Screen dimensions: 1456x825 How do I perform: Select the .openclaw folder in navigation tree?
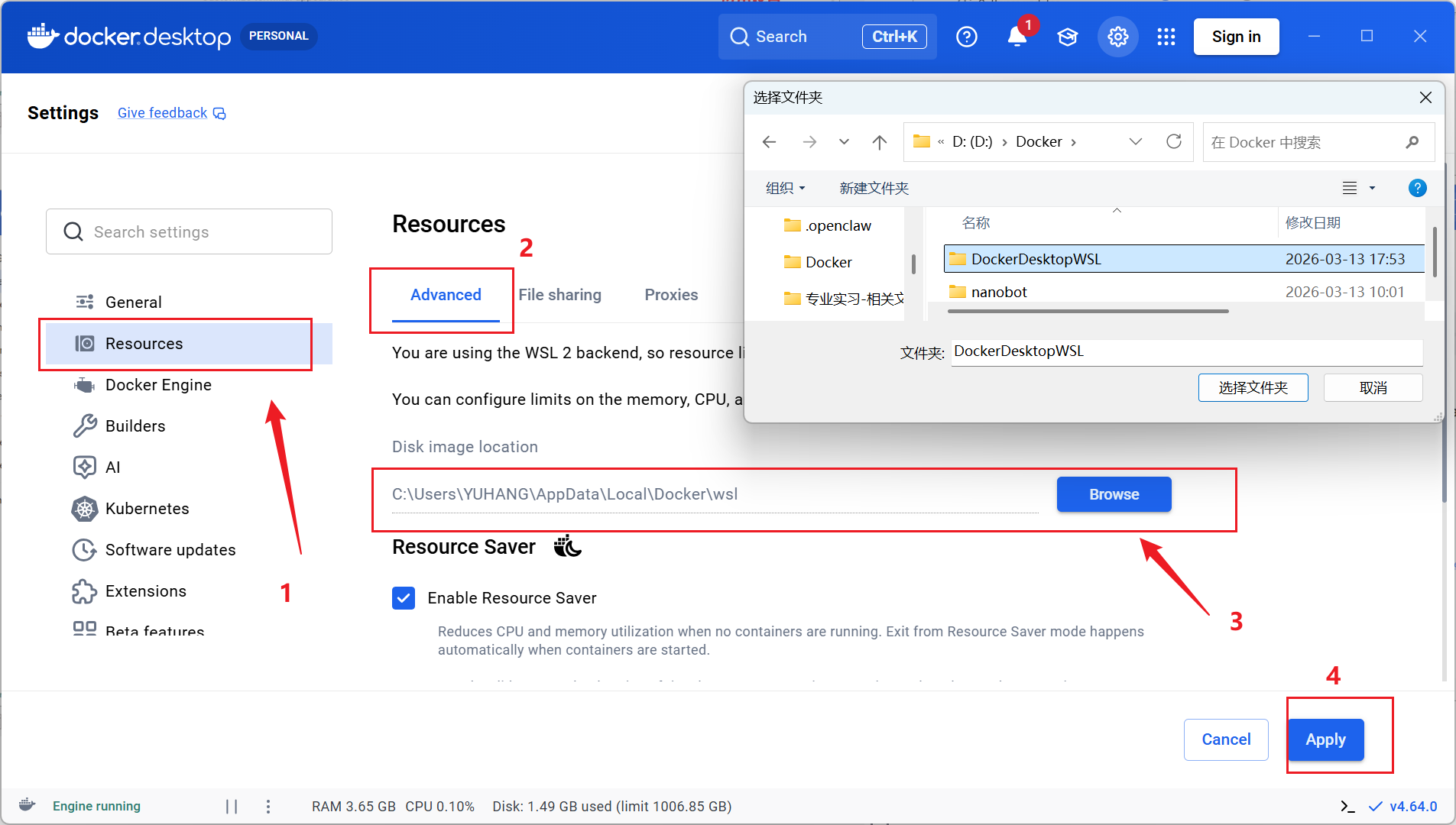[x=828, y=225]
